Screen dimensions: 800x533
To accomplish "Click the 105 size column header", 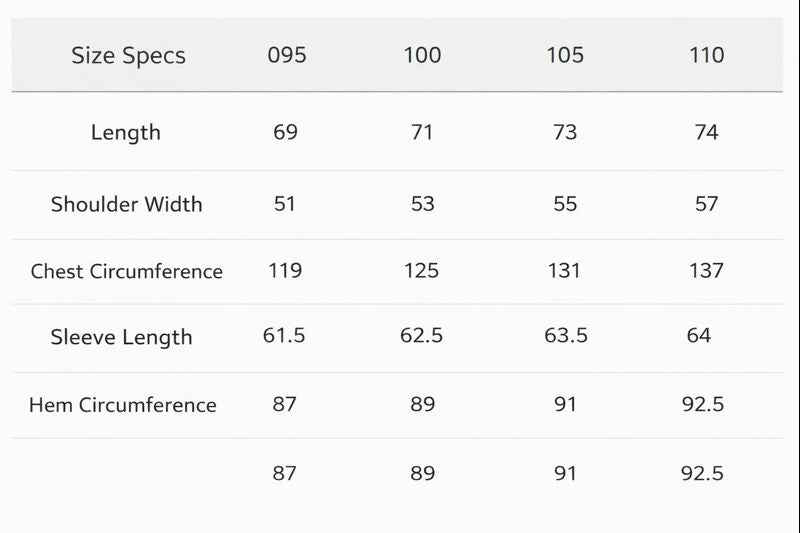I will coord(565,55).
